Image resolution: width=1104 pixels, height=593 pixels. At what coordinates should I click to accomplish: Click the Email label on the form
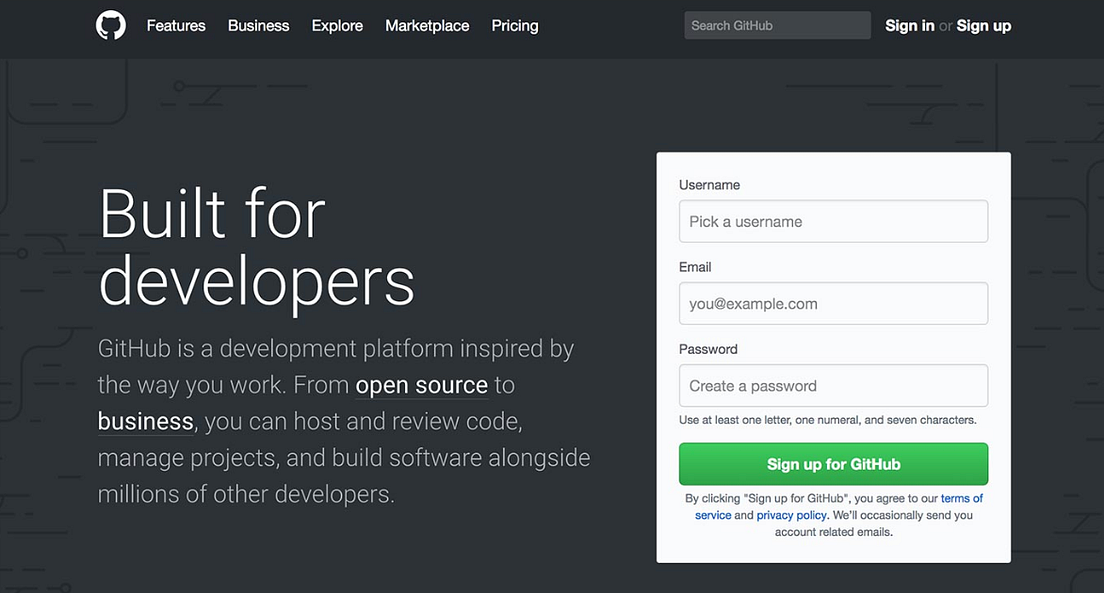coord(695,266)
